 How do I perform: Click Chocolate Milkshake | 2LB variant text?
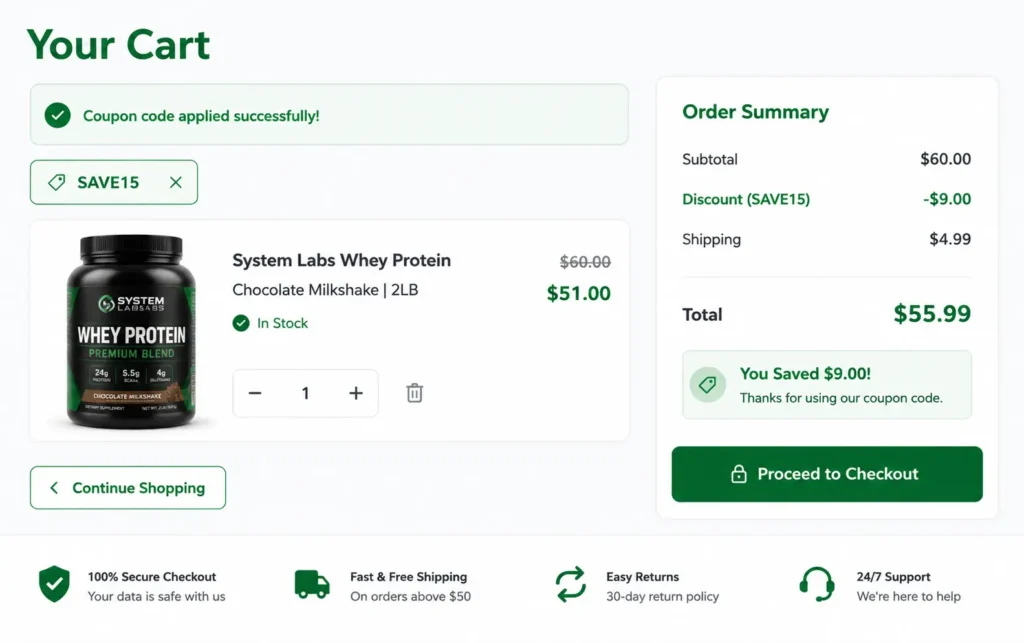pyautogui.click(x=325, y=290)
